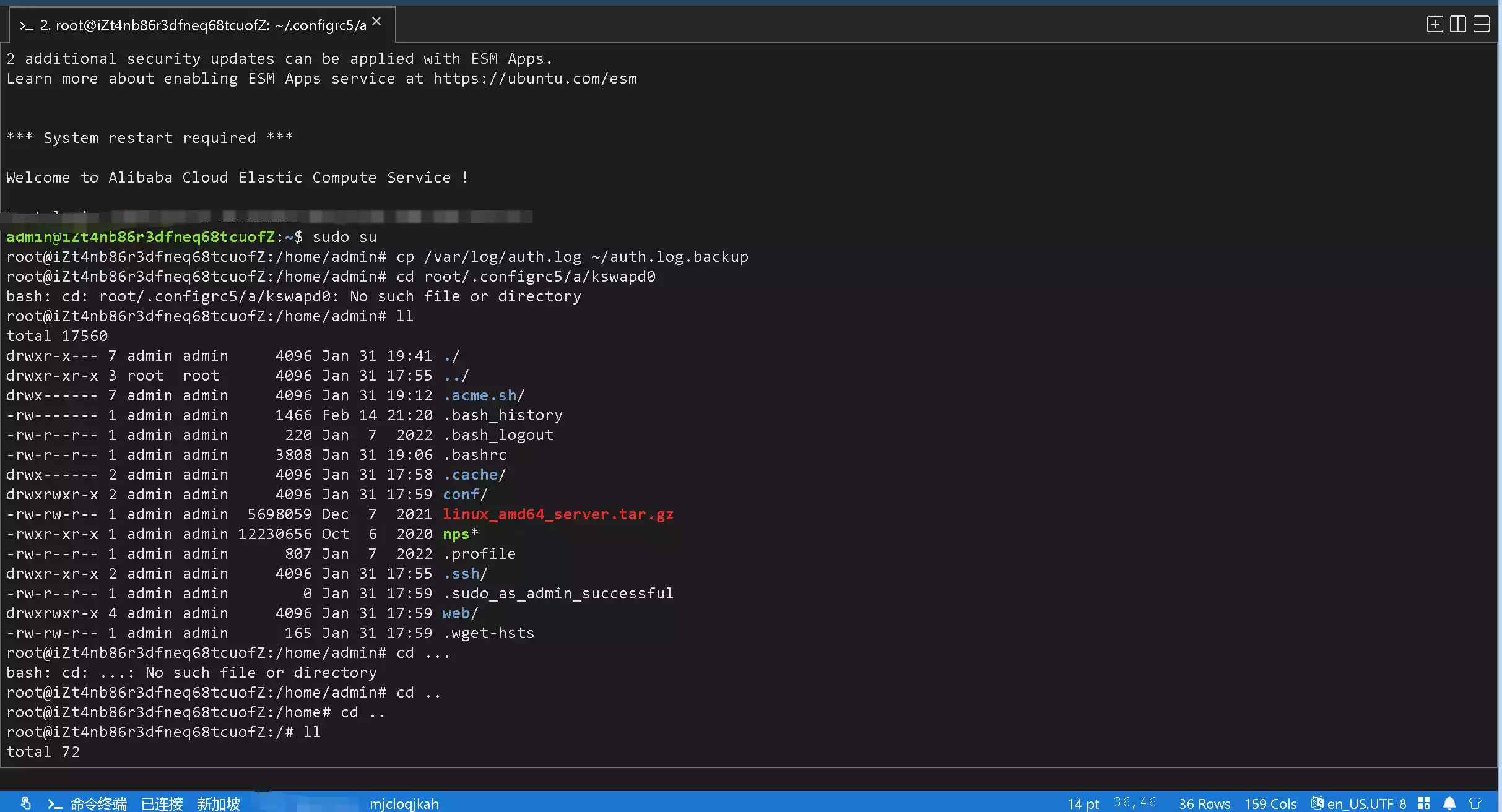
Task: Click the grid layout icon
Action: [1424, 803]
